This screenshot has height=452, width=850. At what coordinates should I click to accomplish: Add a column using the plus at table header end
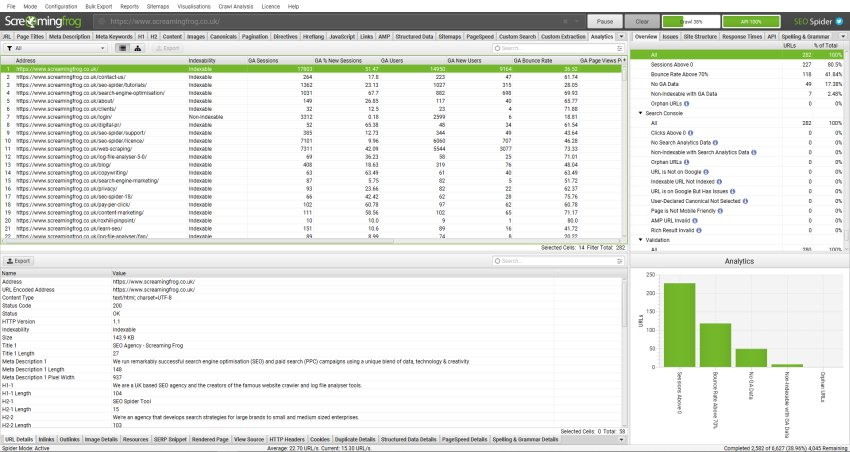(624, 60)
